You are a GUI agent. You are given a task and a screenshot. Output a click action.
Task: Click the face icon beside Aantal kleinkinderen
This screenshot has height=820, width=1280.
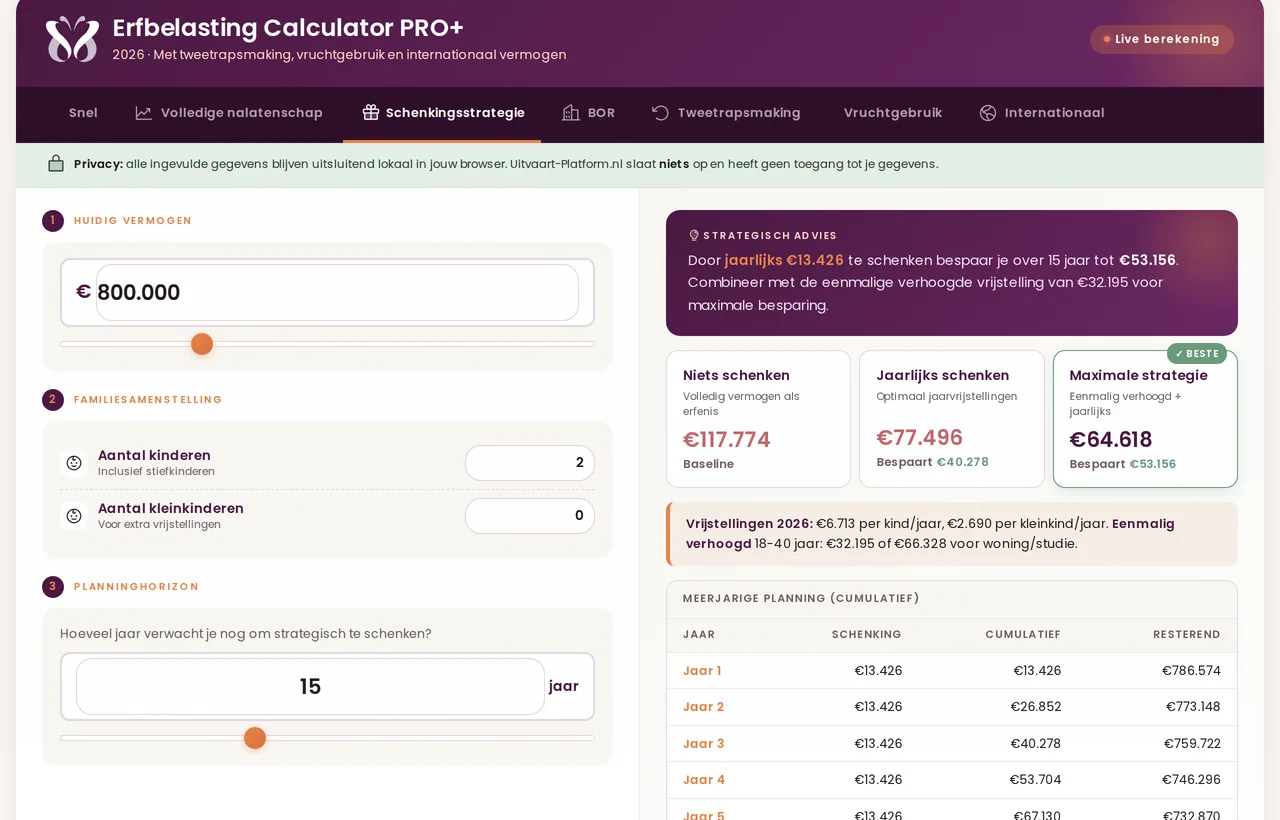pos(74,516)
